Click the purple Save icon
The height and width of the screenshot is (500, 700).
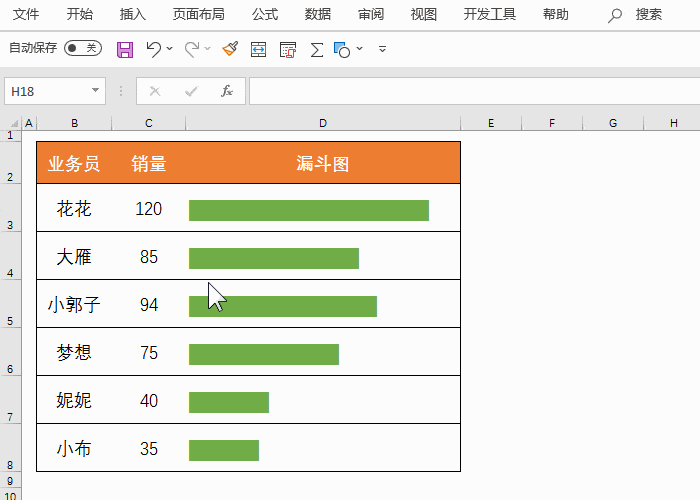click(x=125, y=49)
